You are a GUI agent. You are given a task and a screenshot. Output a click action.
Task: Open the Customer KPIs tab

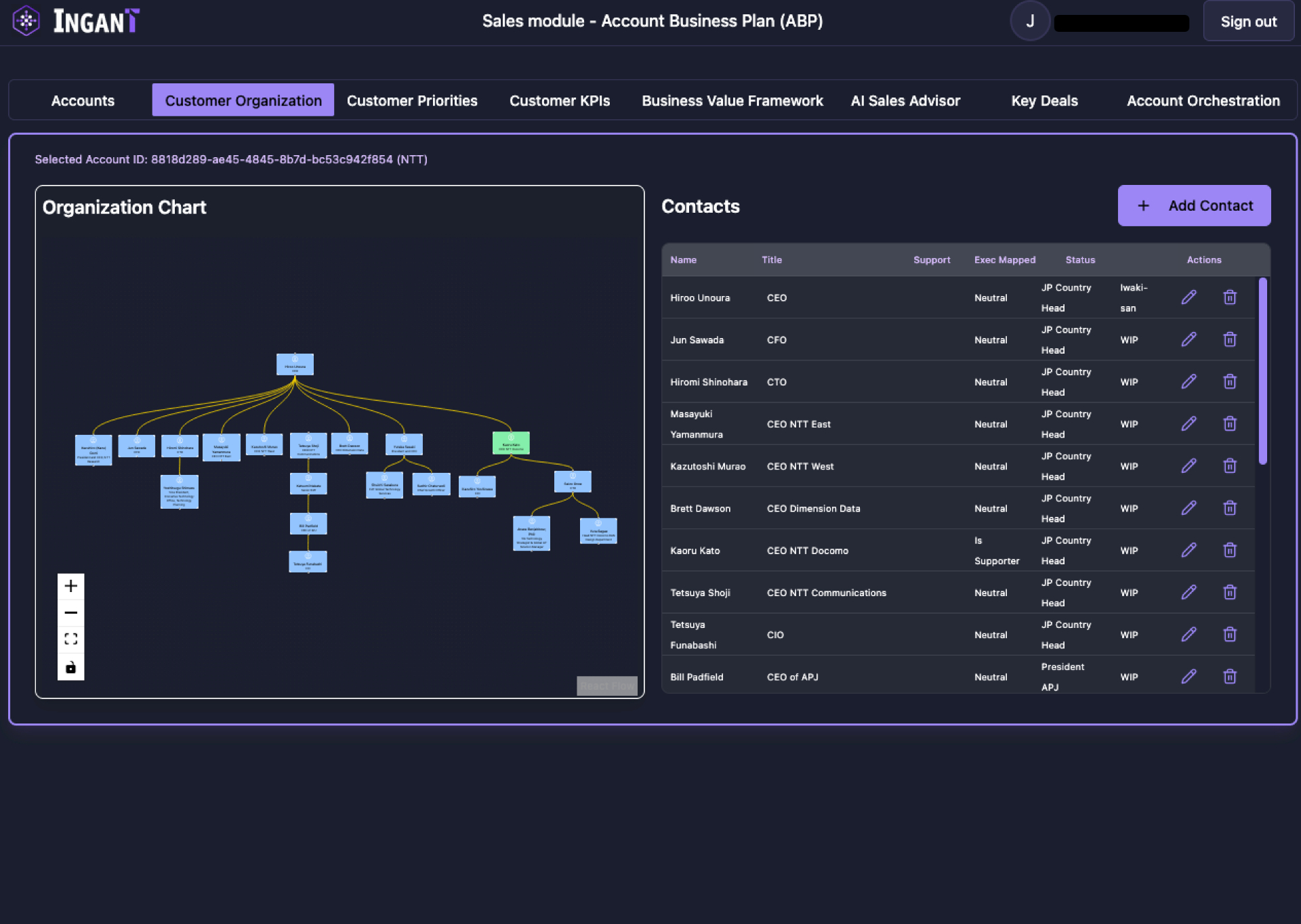click(x=560, y=100)
